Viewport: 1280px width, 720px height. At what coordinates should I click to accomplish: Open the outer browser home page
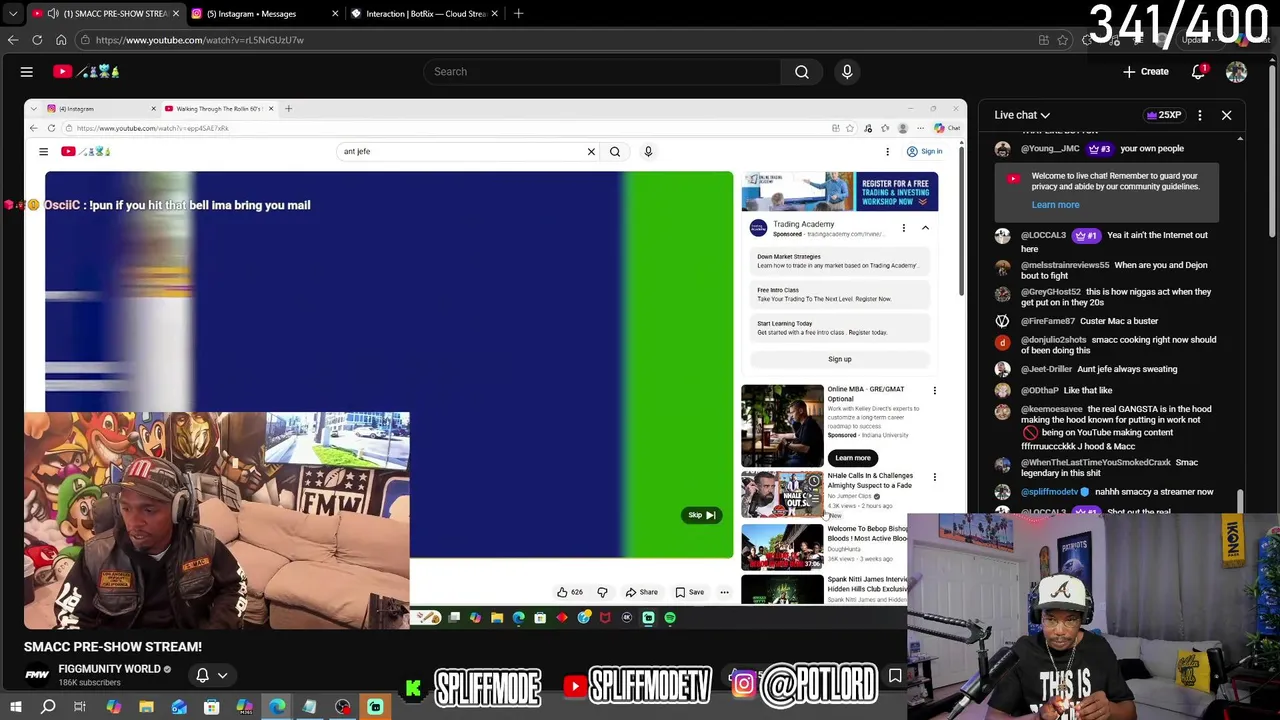pos(61,40)
